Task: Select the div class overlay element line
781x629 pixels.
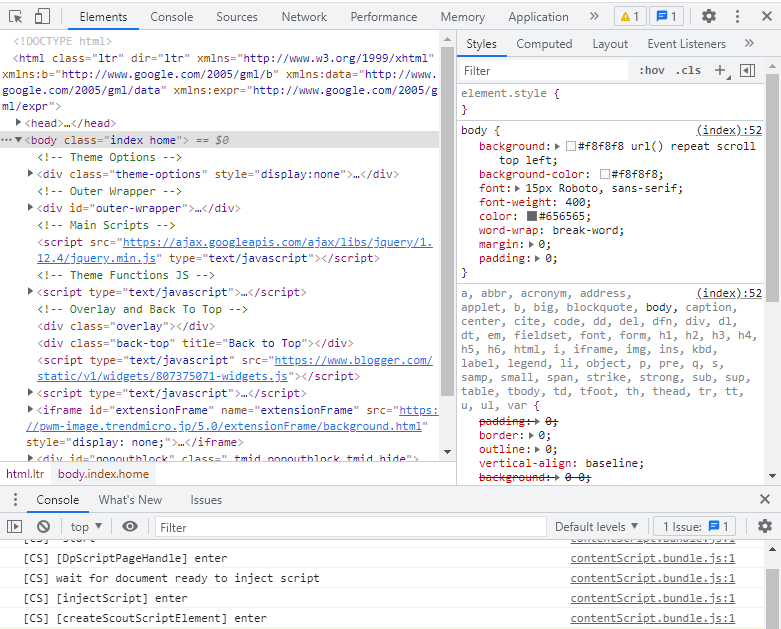Action: [126, 326]
